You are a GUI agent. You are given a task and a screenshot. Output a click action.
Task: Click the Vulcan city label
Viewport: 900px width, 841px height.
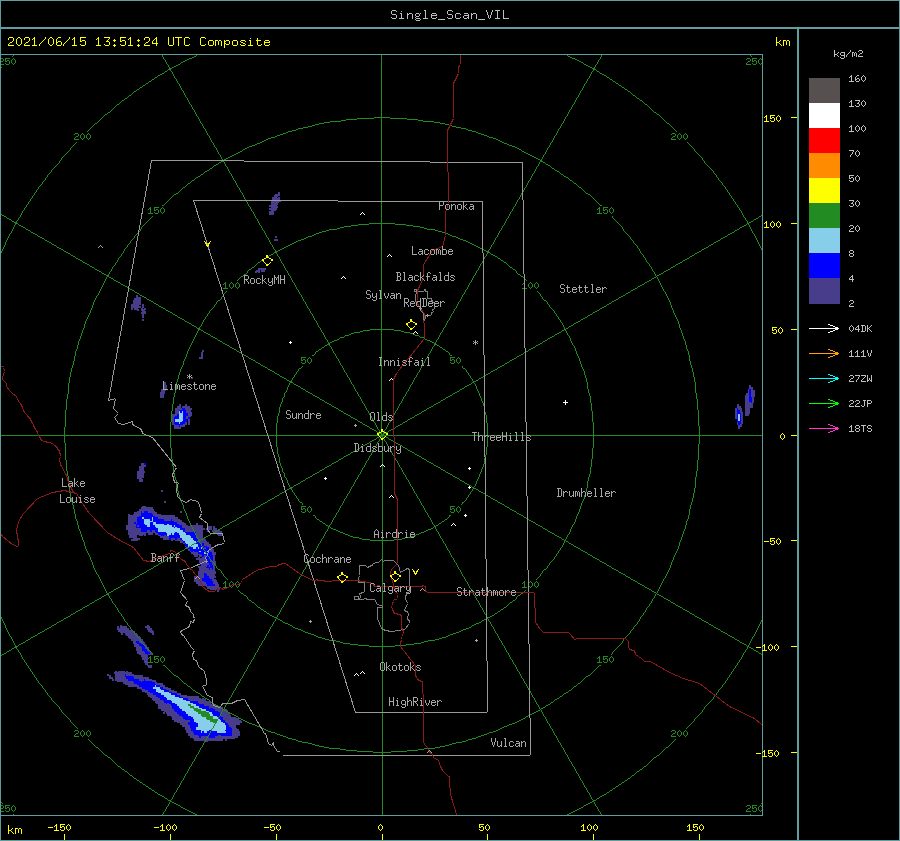pyautogui.click(x=509, y=743)
